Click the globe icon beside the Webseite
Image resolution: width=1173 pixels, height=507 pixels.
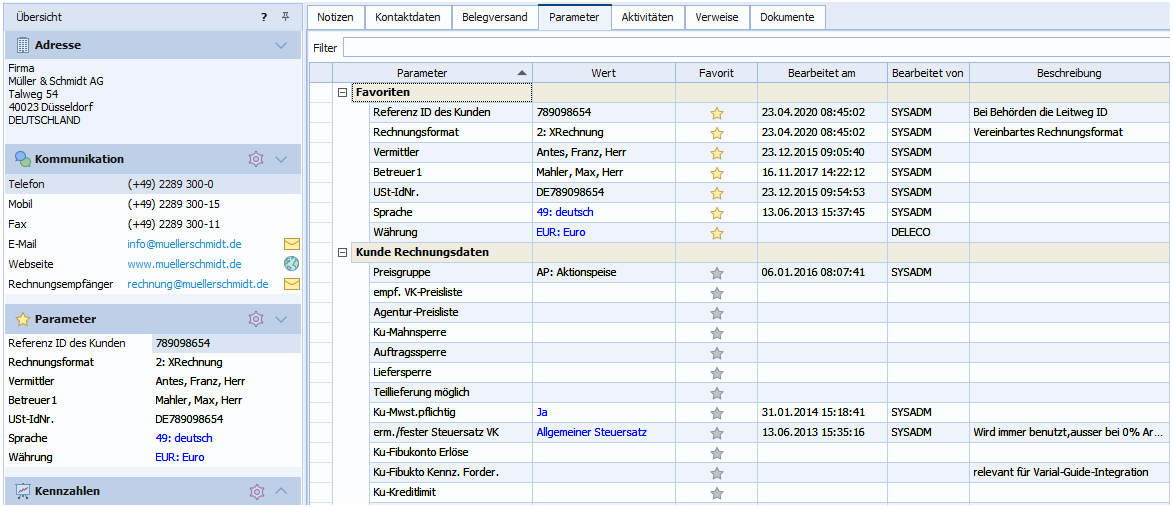(x=292, y=264)
